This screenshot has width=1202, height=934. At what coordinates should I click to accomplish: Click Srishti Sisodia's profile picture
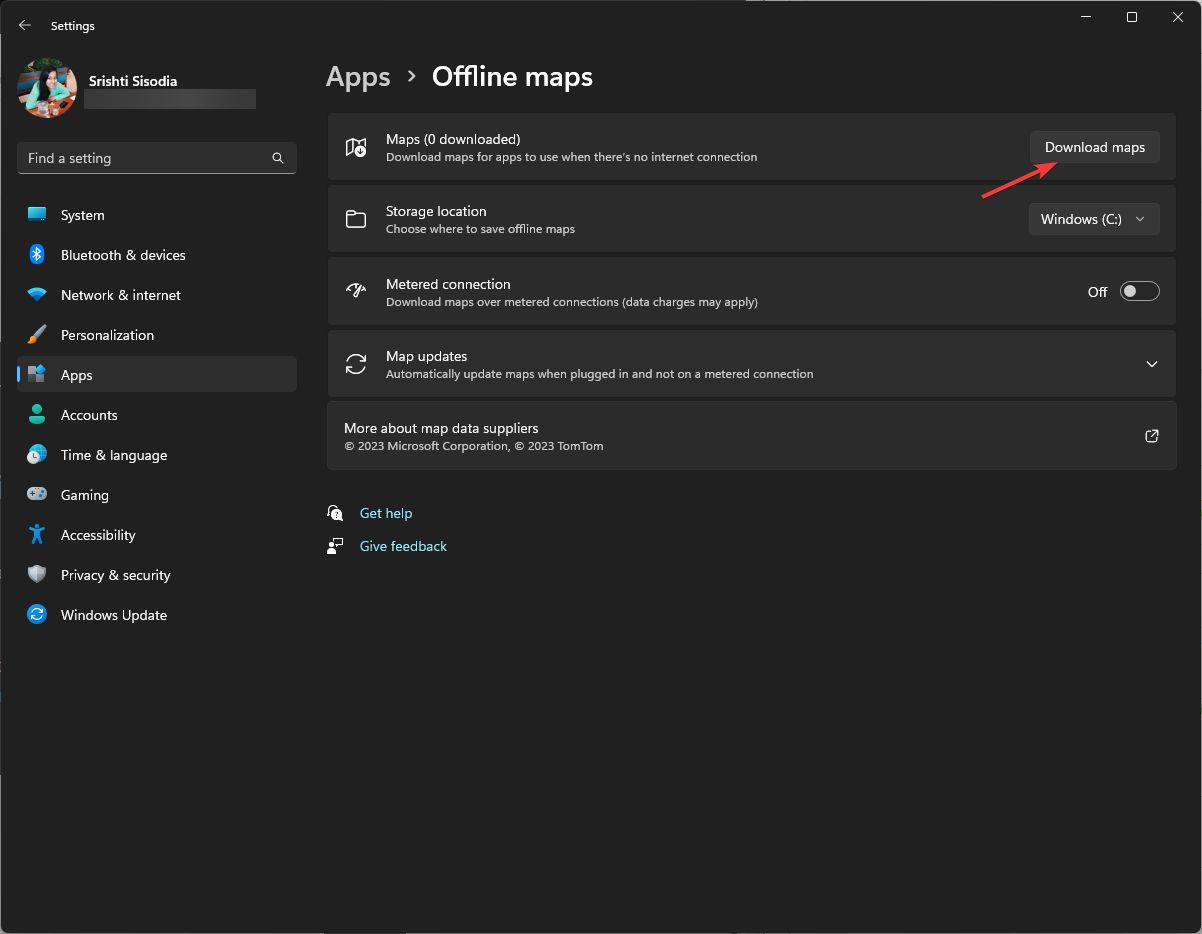click(x=46, y=88)
